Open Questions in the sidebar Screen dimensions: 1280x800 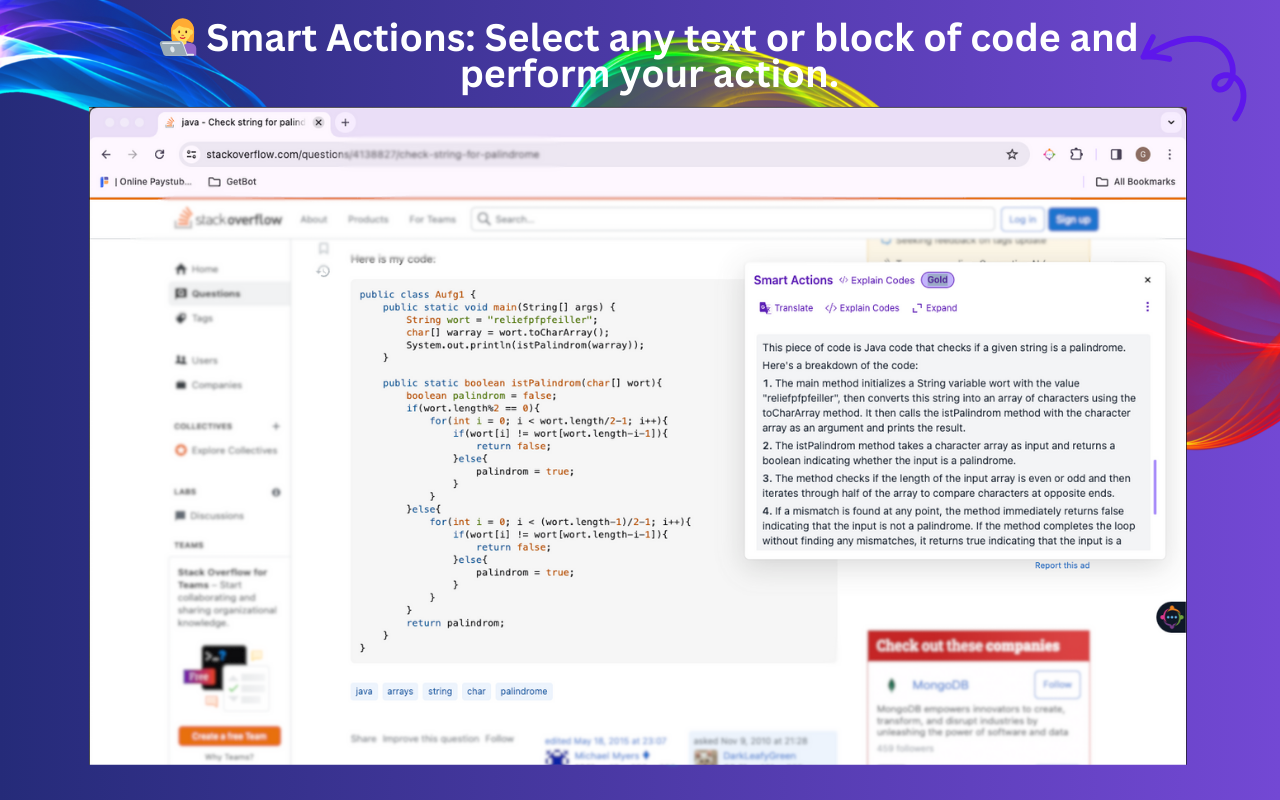pos(208,293)
